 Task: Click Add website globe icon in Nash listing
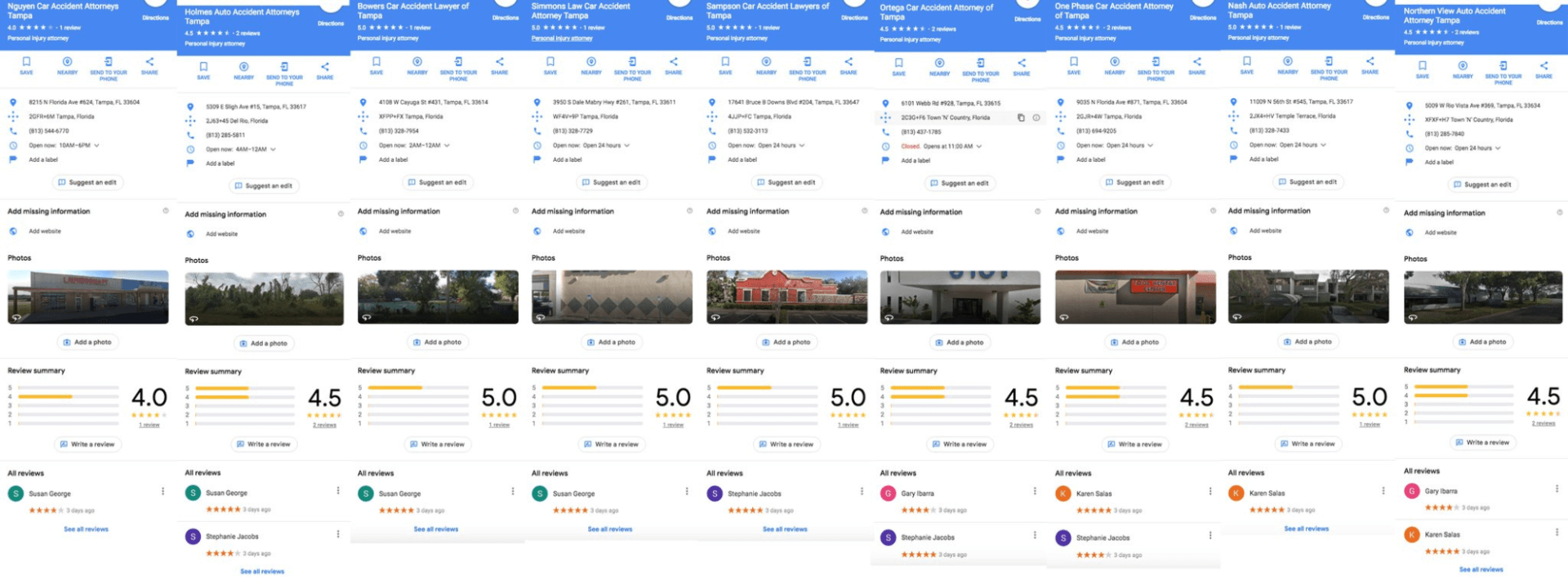coord(1233,231)
